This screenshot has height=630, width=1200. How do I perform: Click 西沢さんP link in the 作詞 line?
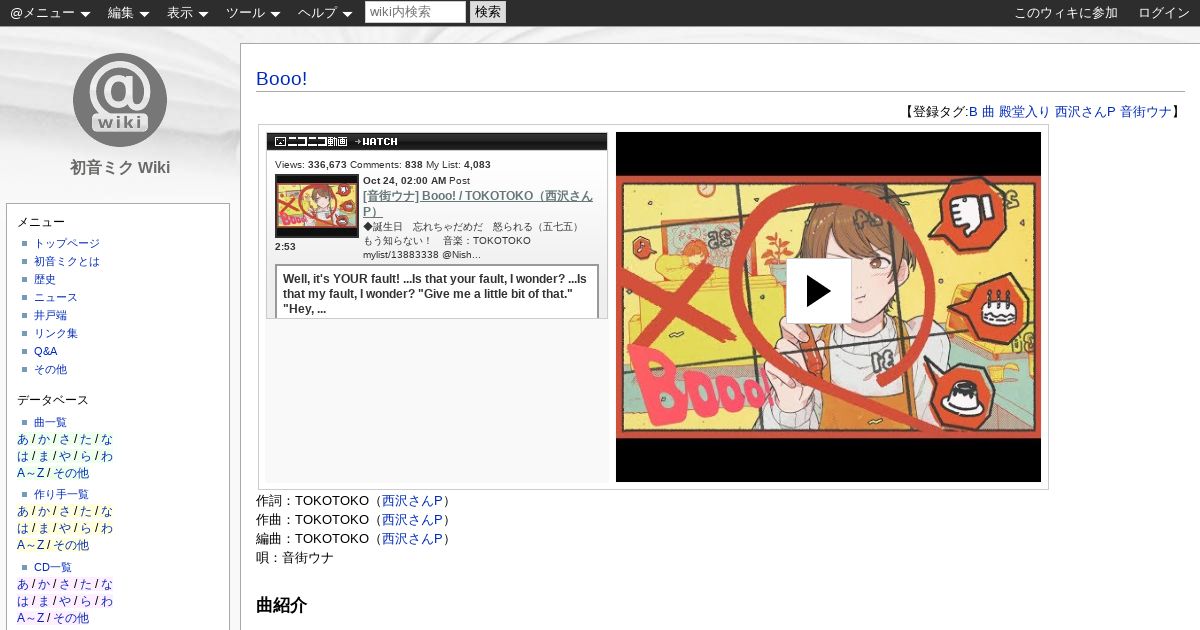point(412,500)
